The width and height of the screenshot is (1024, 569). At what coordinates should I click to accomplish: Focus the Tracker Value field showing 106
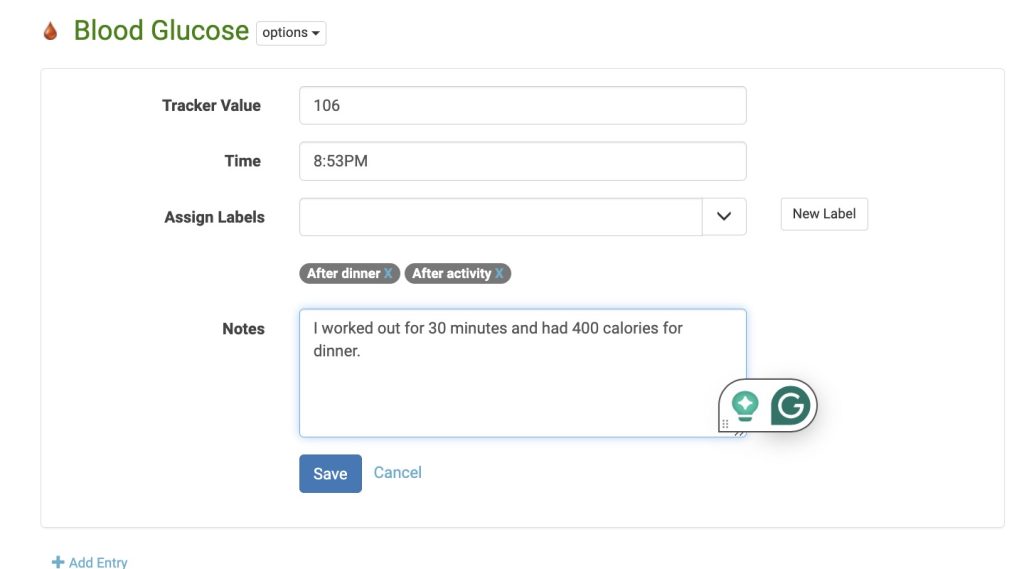click(x=522, y=105)
